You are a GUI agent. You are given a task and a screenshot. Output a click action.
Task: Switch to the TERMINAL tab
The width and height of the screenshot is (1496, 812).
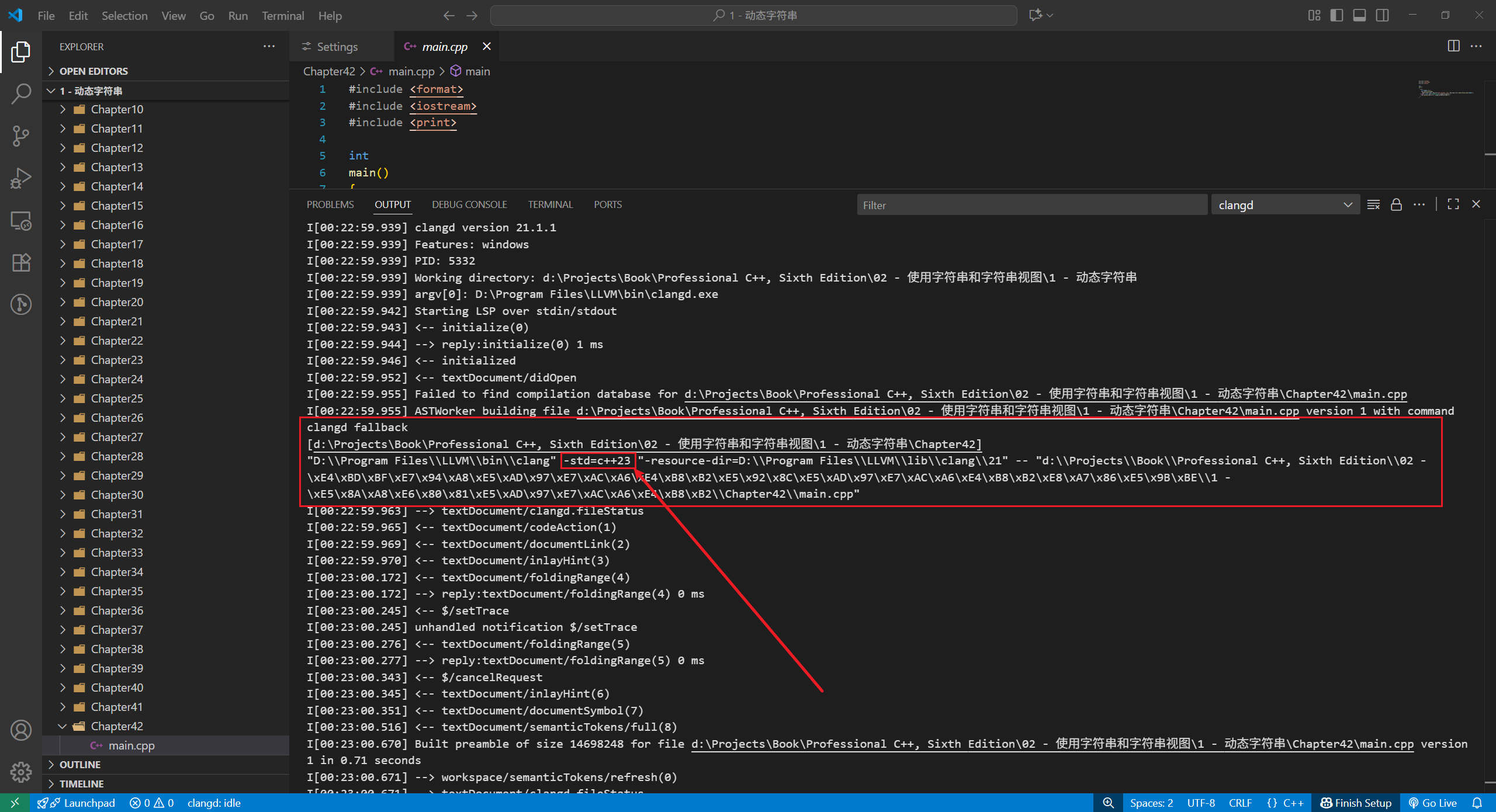(x=550, y=204)
